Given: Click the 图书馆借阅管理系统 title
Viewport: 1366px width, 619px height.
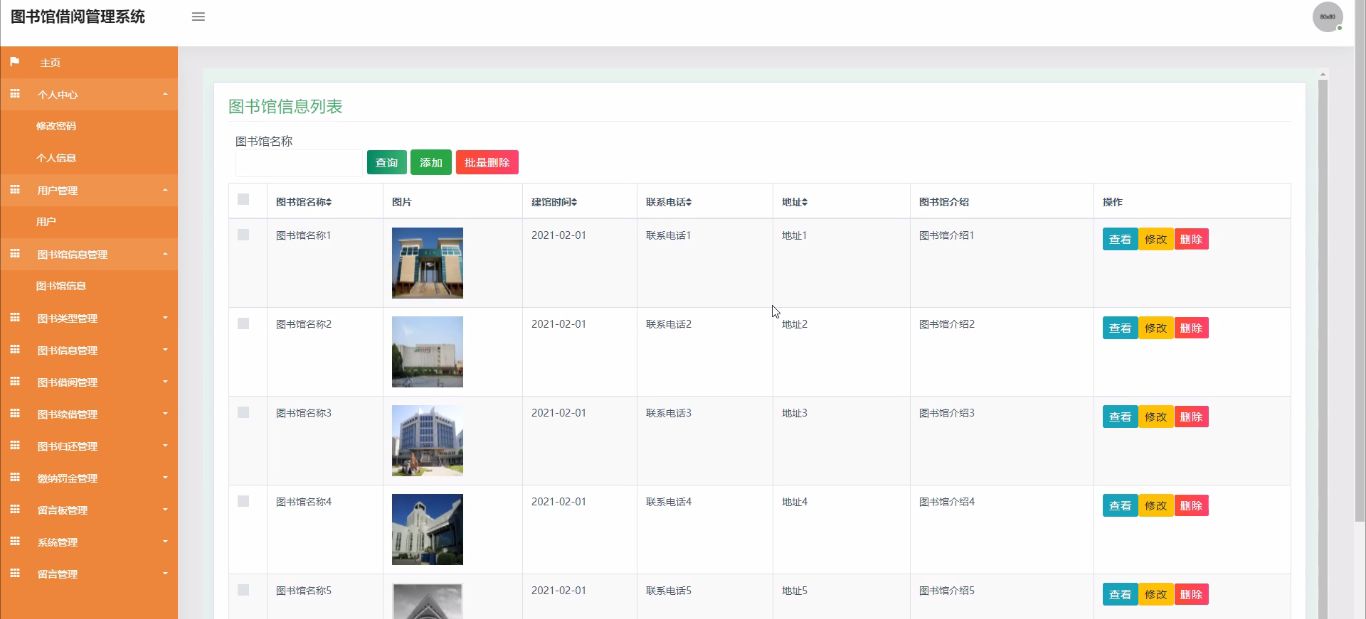Looking at the screenshot, I should [78, 17].
